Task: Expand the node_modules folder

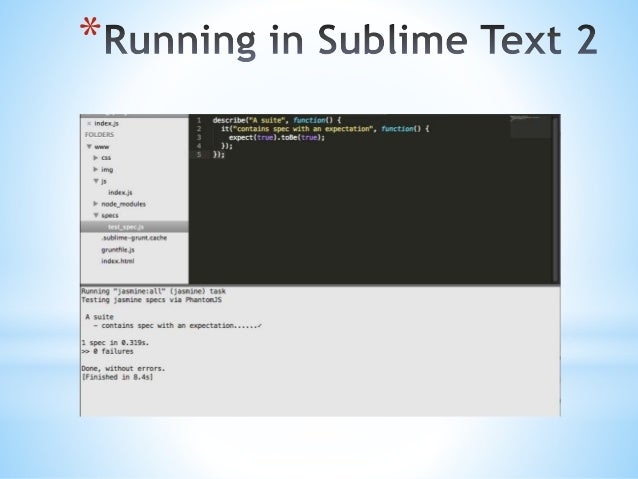Action: coord(96,203)
